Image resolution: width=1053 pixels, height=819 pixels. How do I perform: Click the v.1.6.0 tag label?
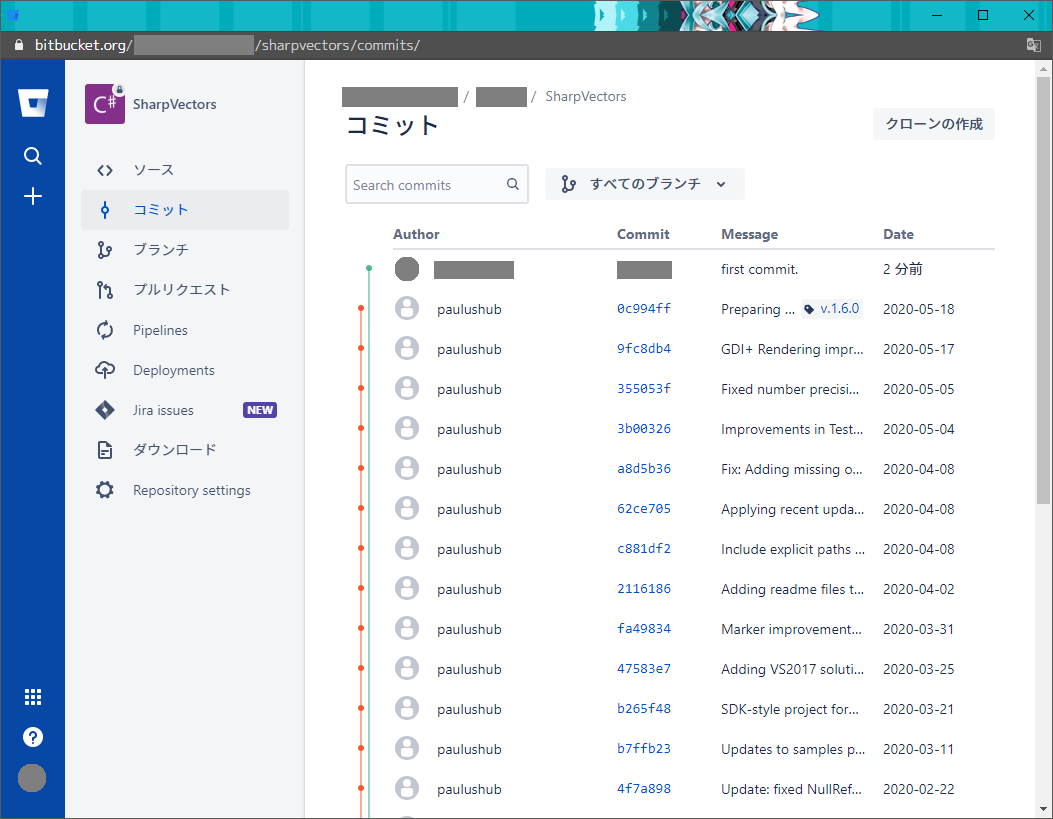pos(831,309)
